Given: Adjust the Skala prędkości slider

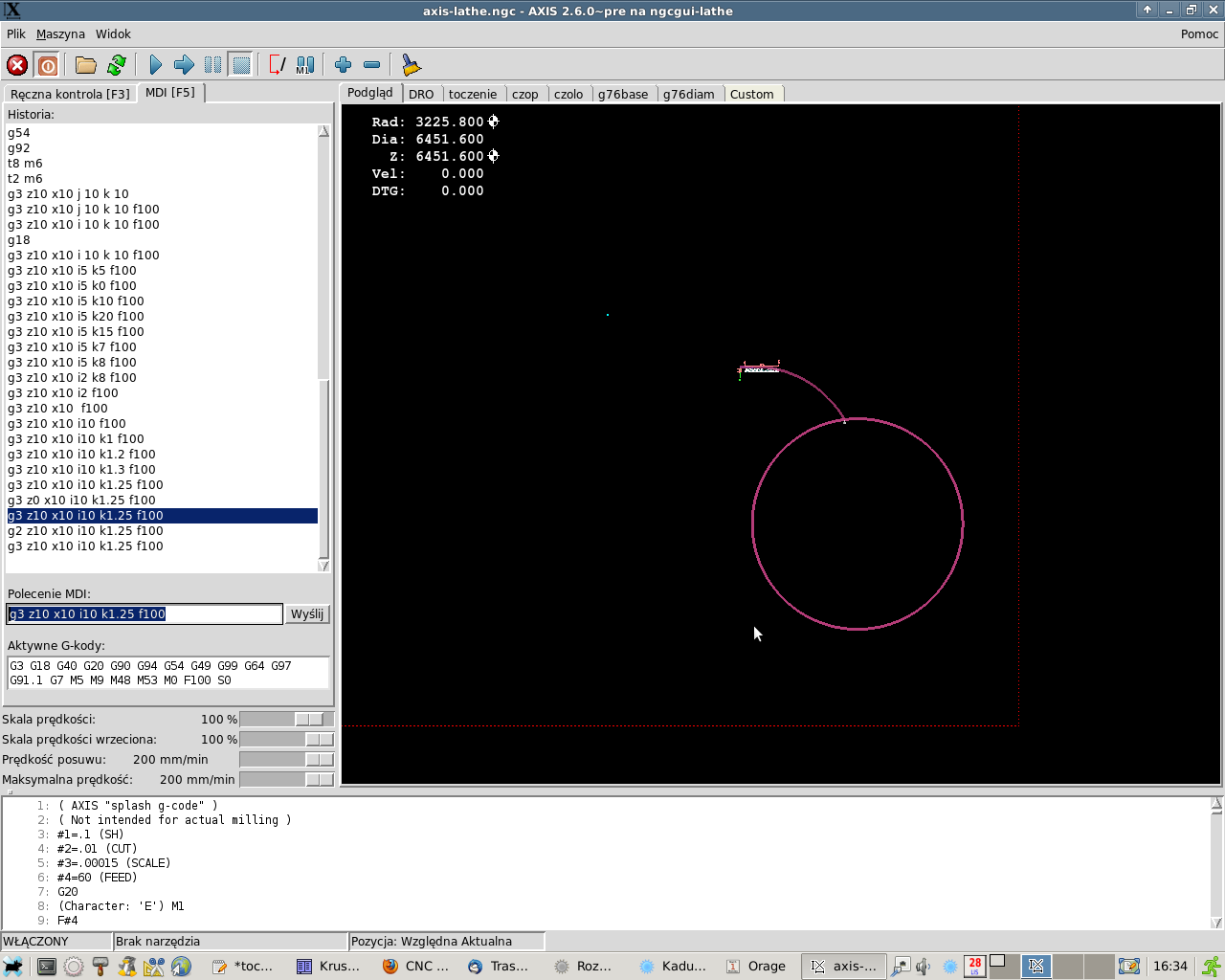Looking at the screenshot, I should click(286, 719).
